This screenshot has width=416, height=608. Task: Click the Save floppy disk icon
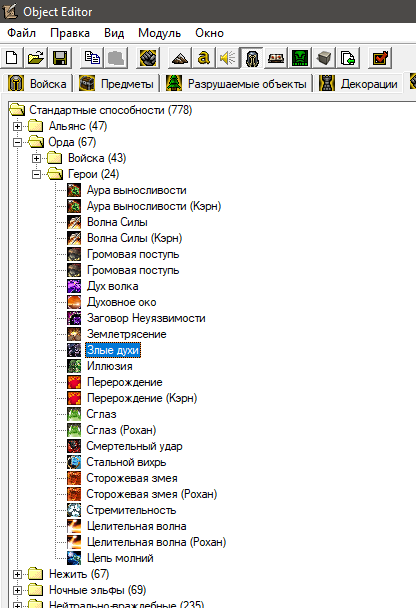[60, 58]
